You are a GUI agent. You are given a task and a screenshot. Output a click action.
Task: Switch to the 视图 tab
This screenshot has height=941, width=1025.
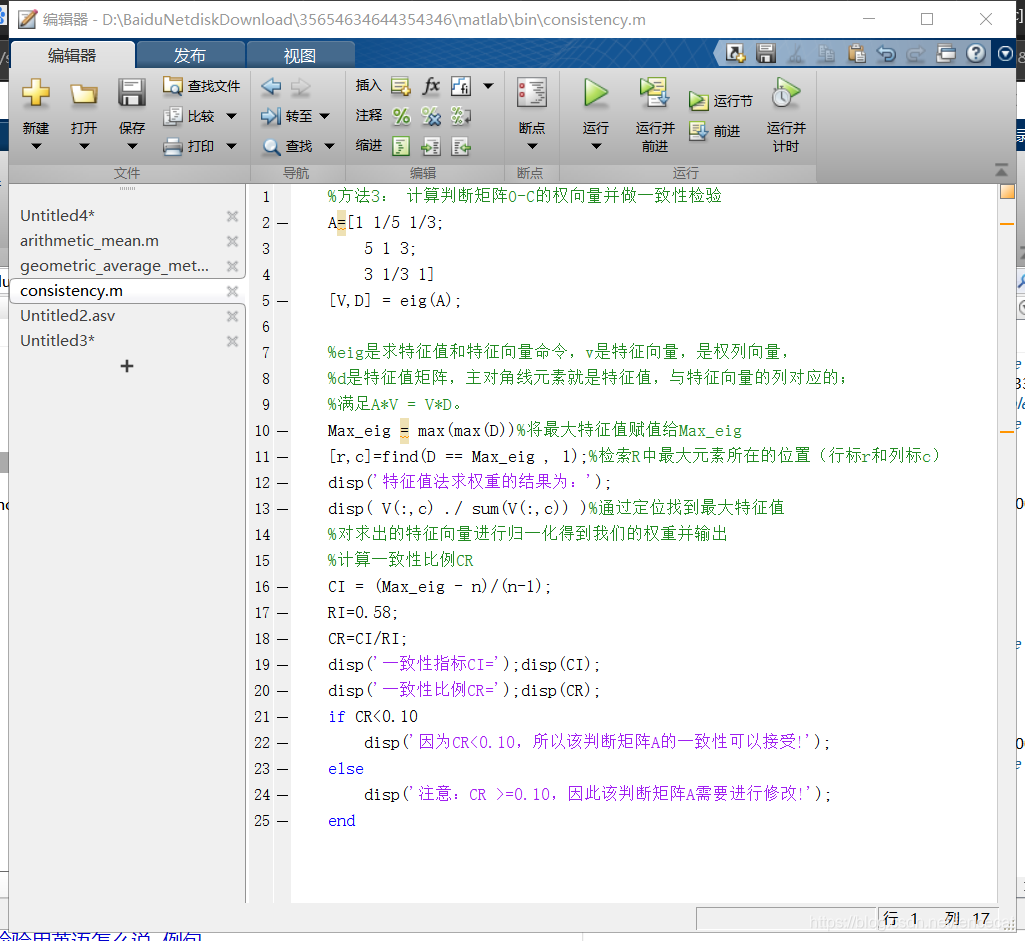click(x=299, y=56)
